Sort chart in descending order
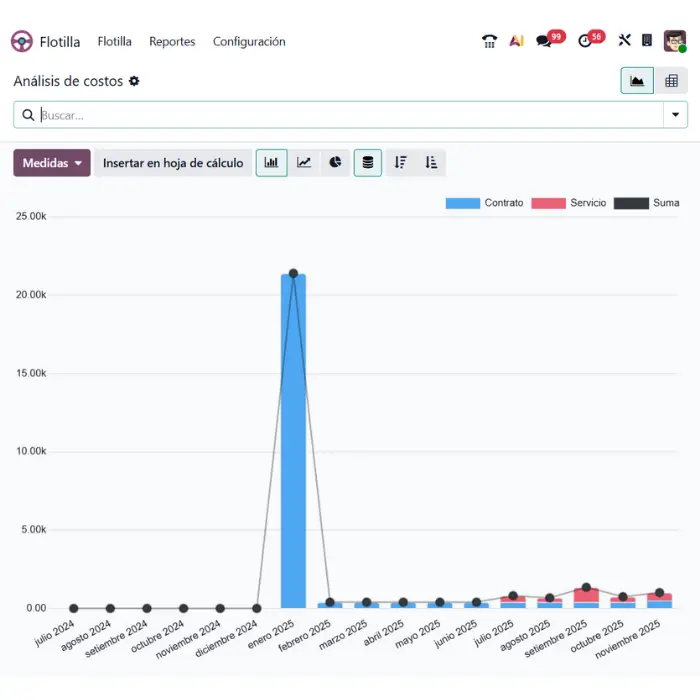 point(400,163)
